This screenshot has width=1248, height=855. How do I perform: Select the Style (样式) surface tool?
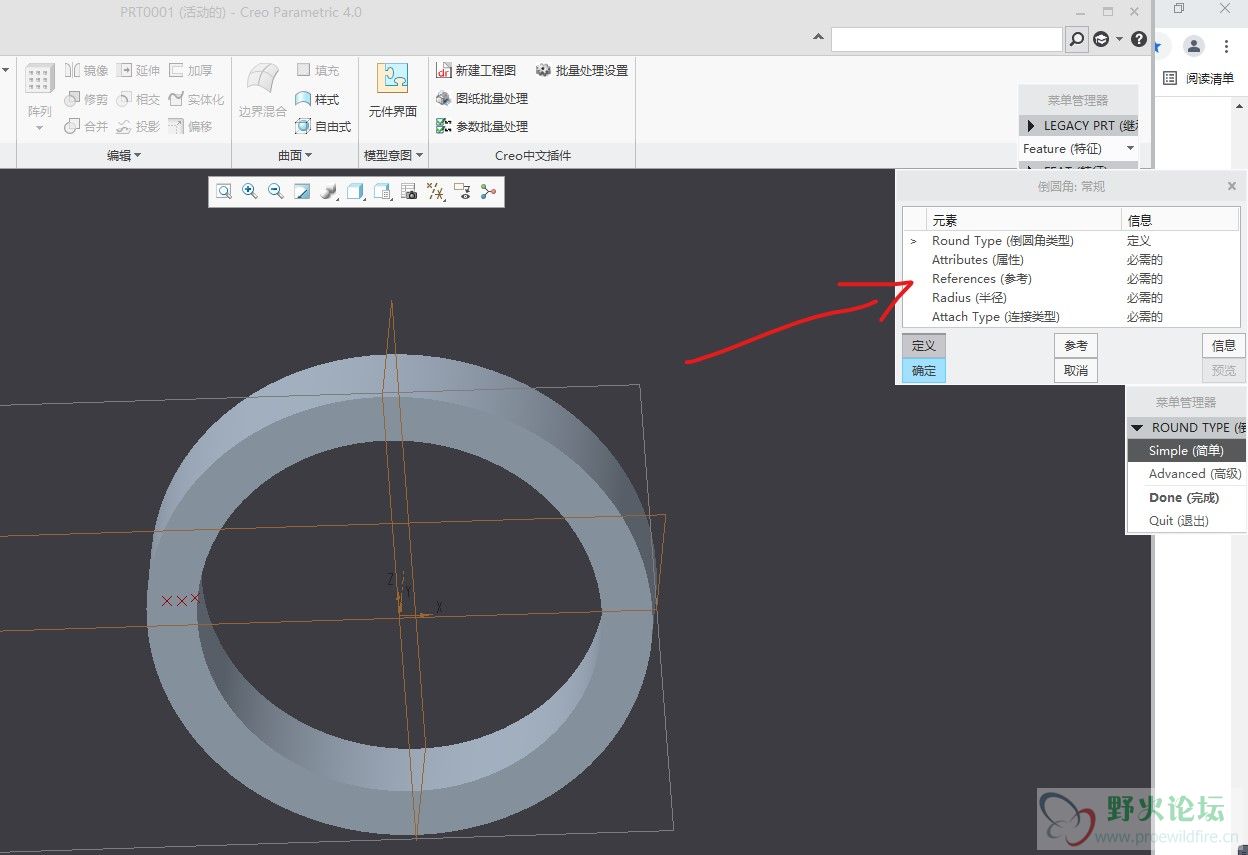(318, 99)
